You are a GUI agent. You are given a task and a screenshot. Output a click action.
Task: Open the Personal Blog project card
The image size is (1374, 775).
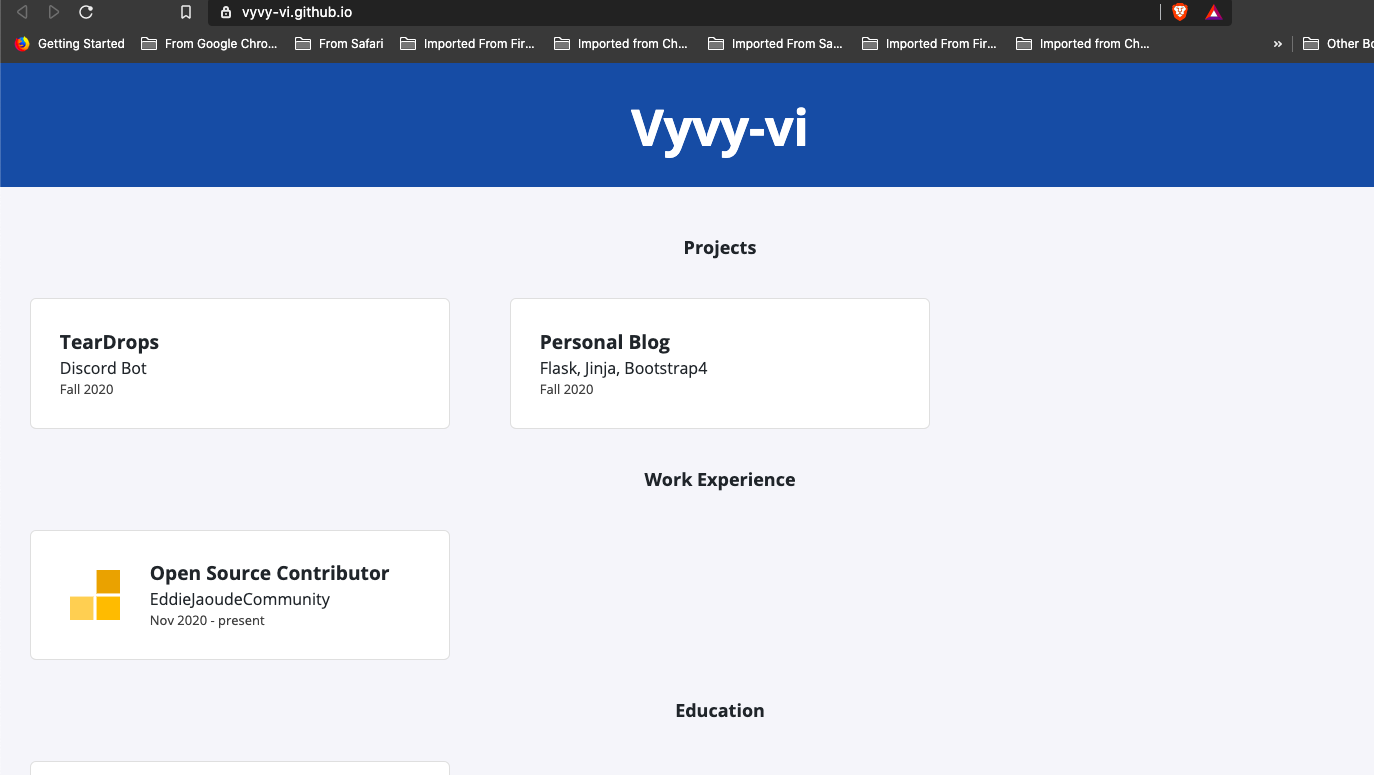coord(720,363)
